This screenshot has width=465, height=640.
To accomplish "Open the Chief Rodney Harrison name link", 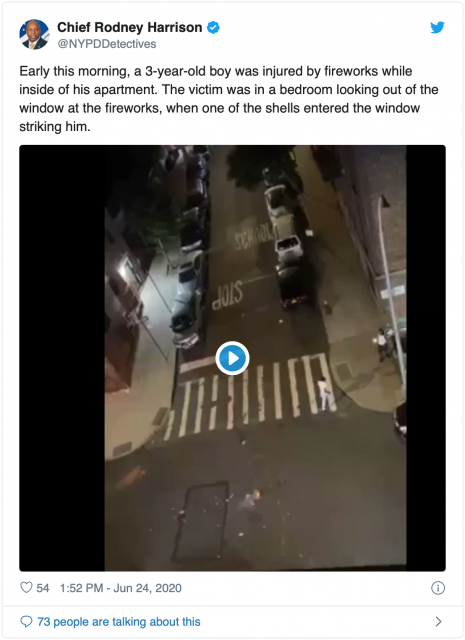I will pos(129,27).
